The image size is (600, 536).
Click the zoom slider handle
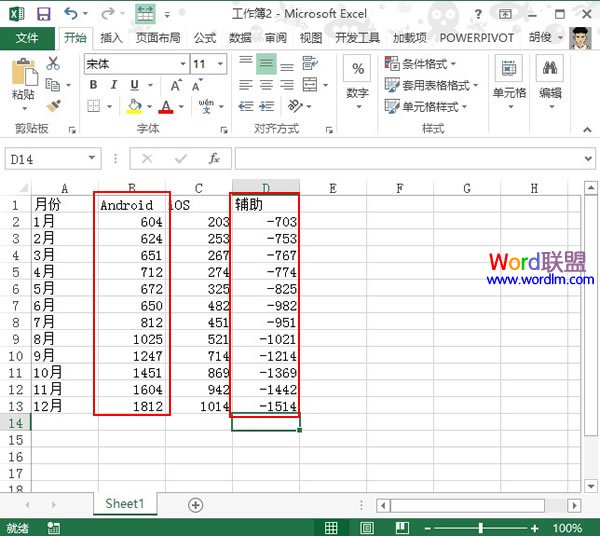(481, 528)
